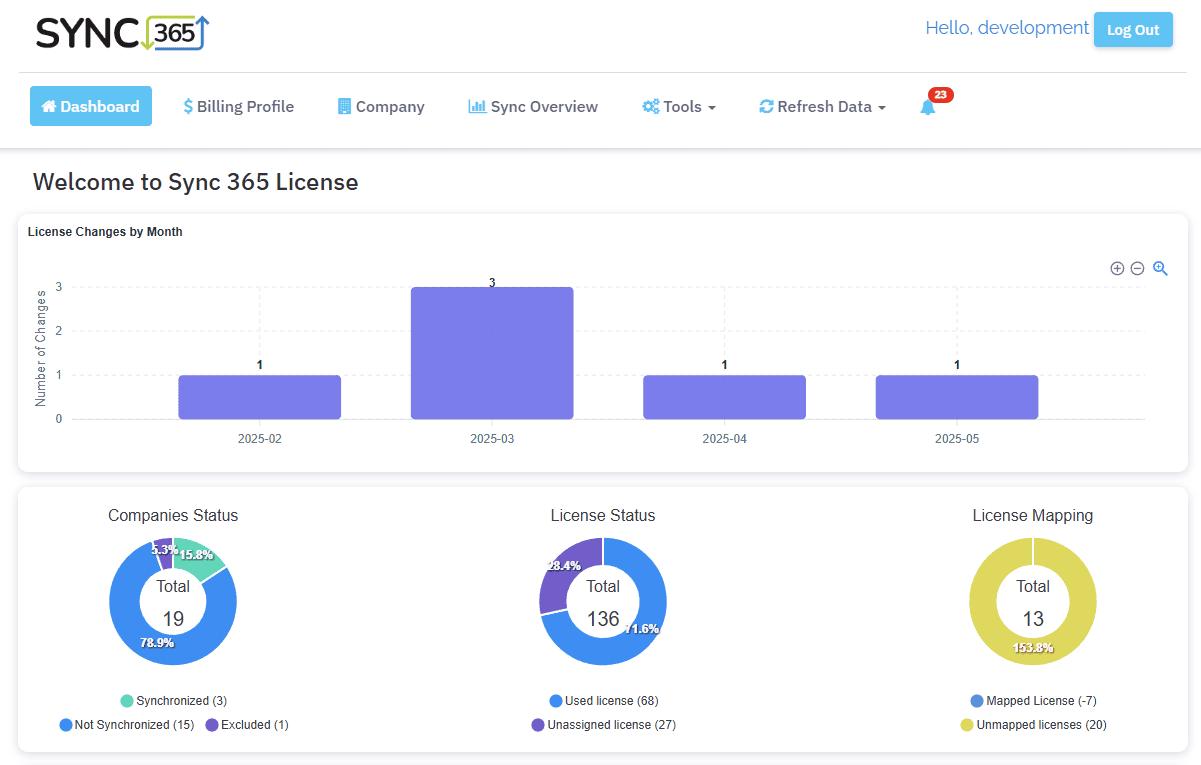Toggle the Excluded legend item
This screenshot has width=1201, height=765.
(247, 725)
